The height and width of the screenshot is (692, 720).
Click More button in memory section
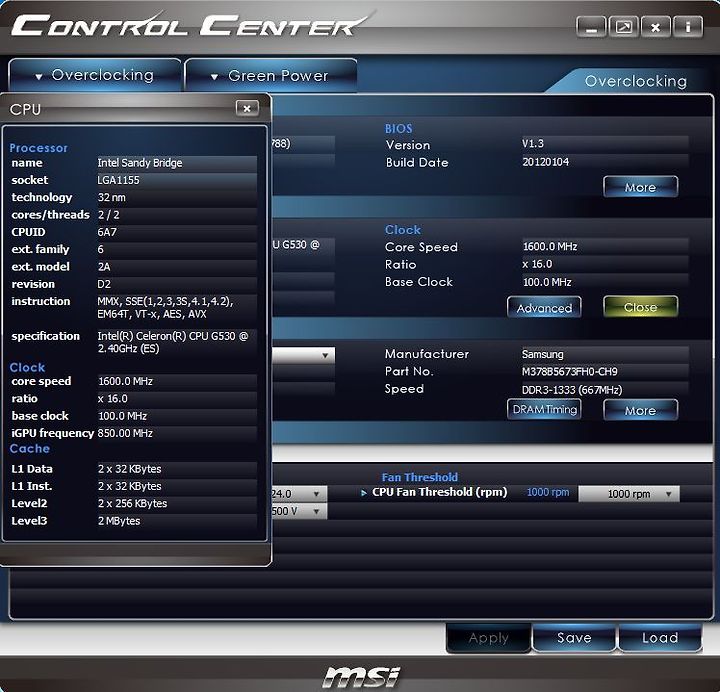[640, 410]
